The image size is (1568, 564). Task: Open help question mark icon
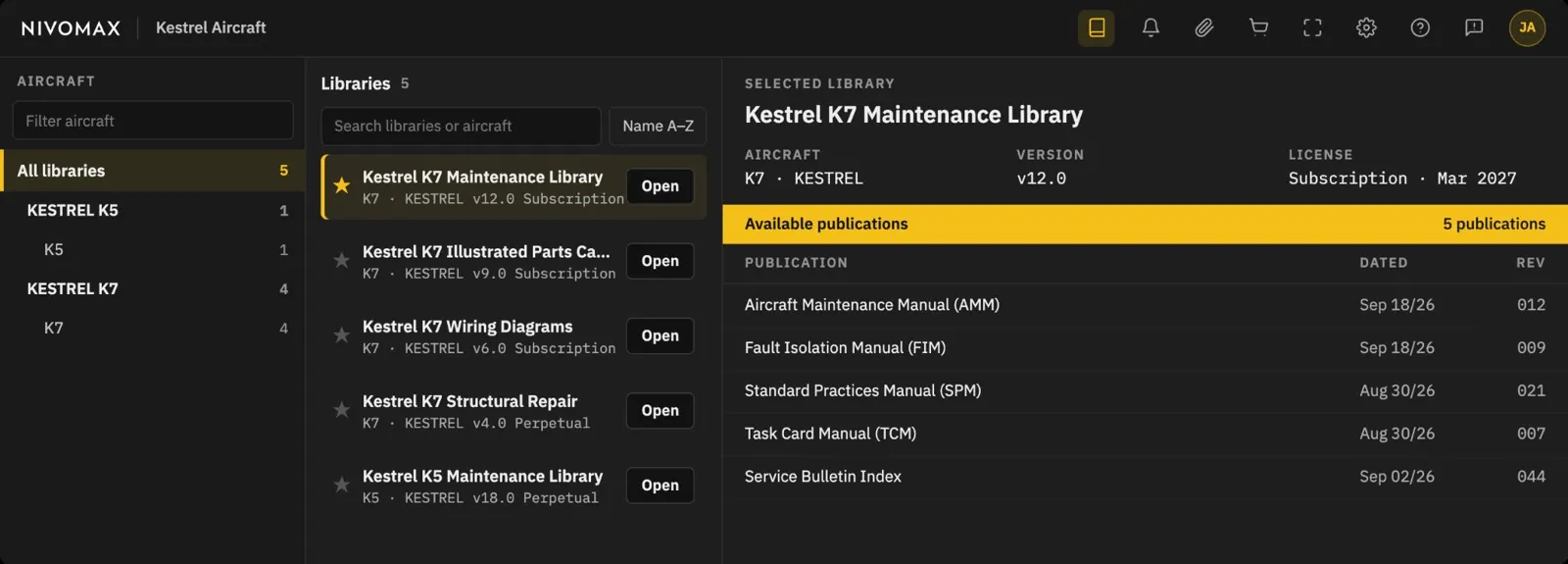1420,27
